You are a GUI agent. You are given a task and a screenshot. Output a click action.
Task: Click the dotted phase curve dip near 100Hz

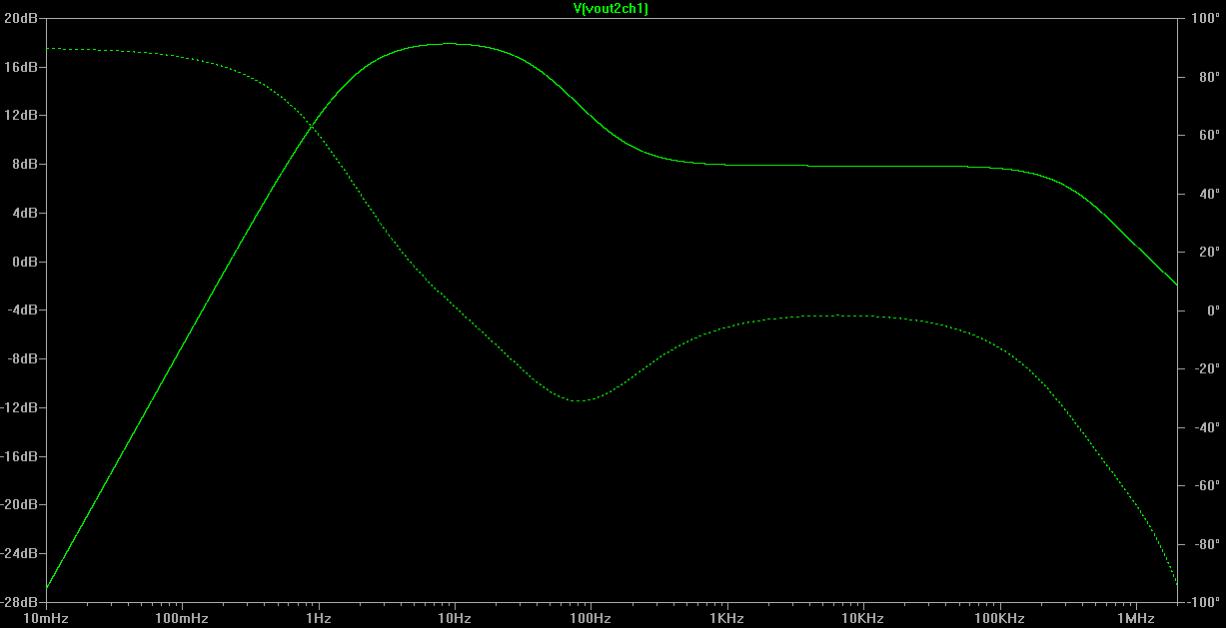coord(581,400)
